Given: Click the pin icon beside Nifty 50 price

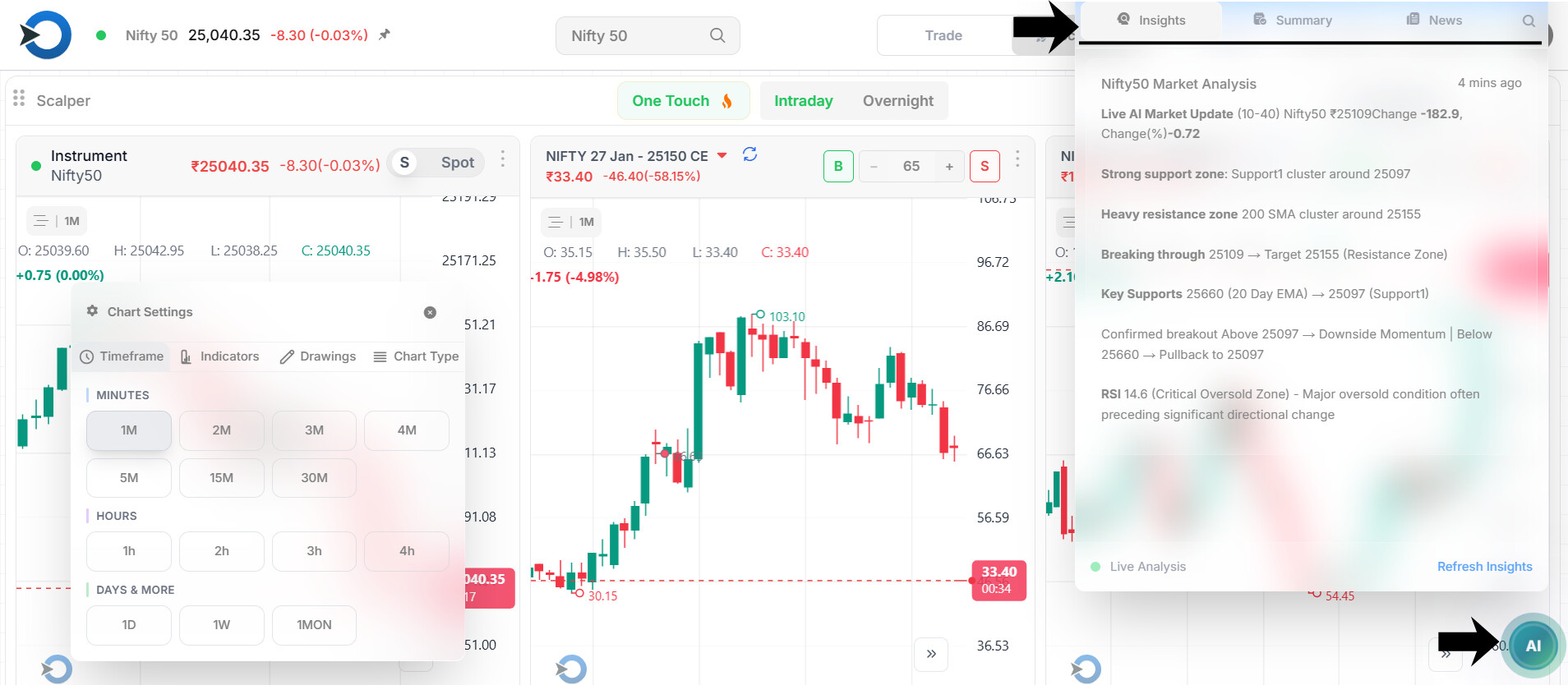Looking at the screenshot, I should point(384,34).
